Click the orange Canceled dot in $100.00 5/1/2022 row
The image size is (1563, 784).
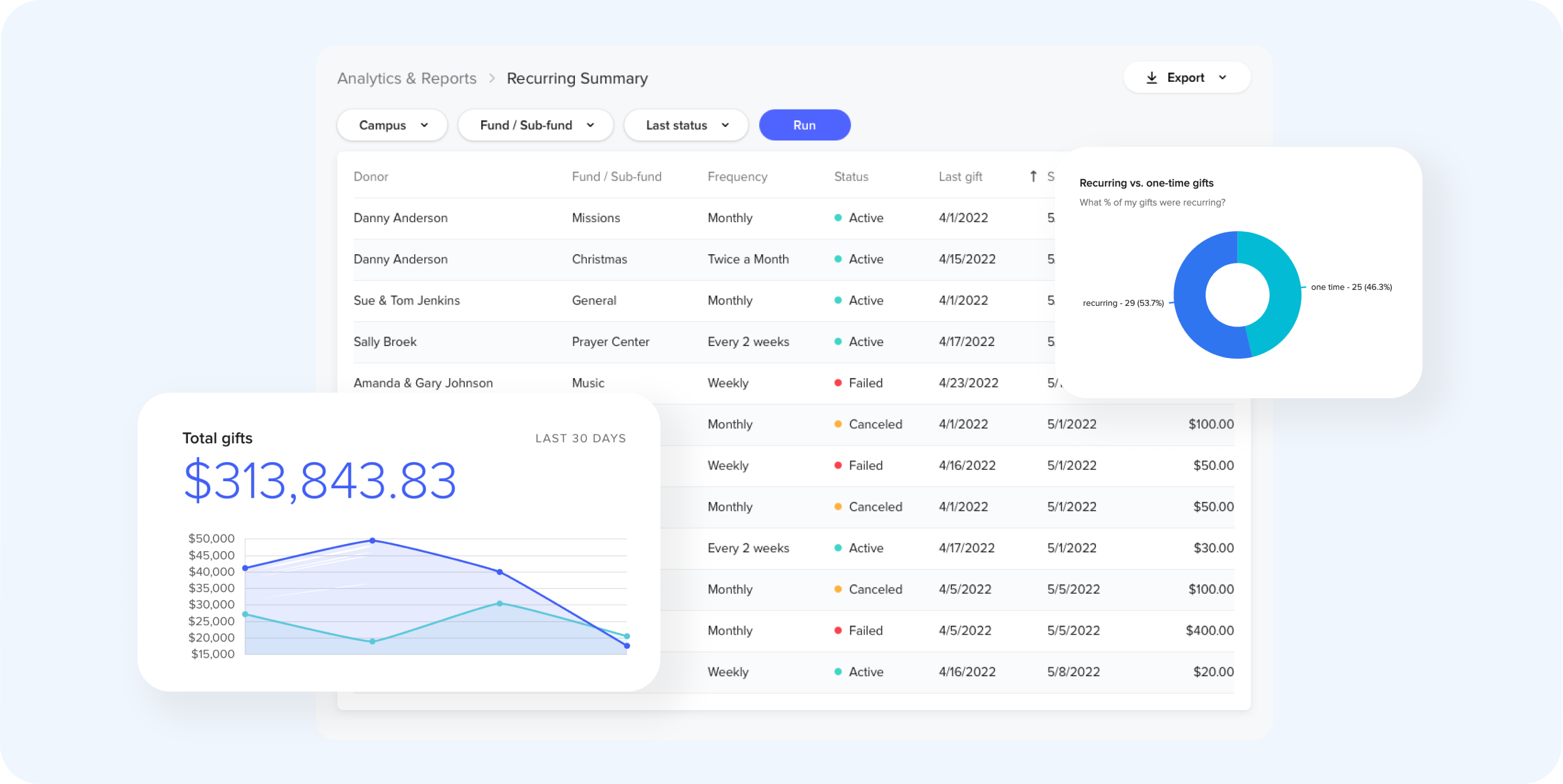pyautogui.click(x=838, y=424)
